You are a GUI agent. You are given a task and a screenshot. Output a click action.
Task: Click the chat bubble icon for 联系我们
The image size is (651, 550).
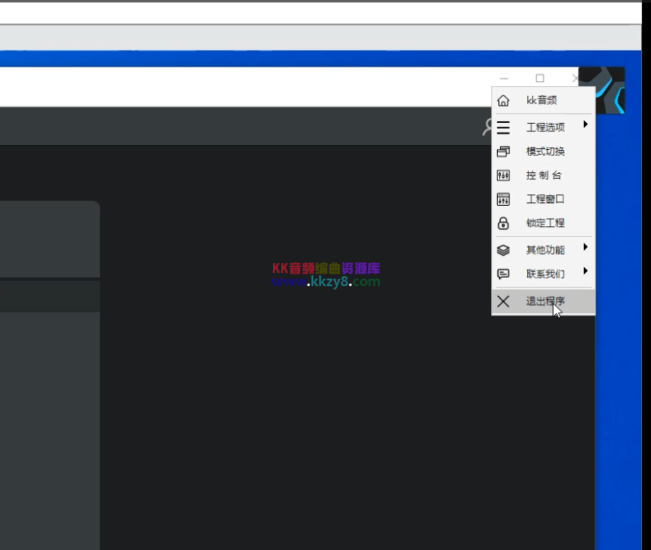[503, 273]
